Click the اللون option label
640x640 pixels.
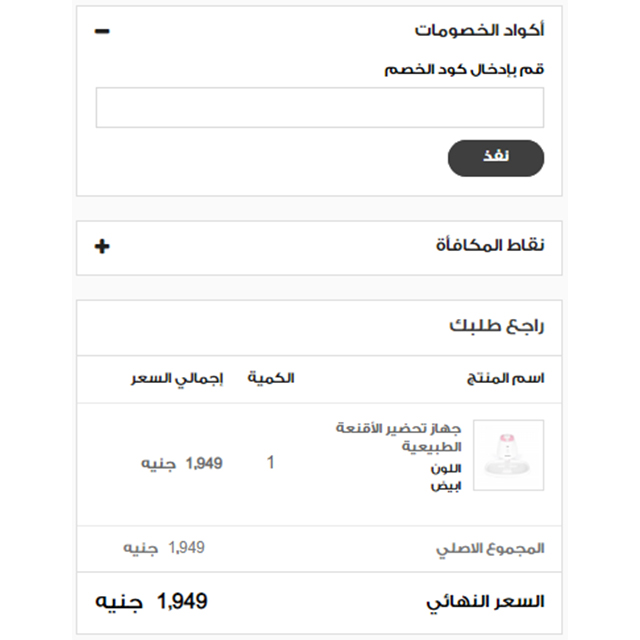tap(446, 468)
